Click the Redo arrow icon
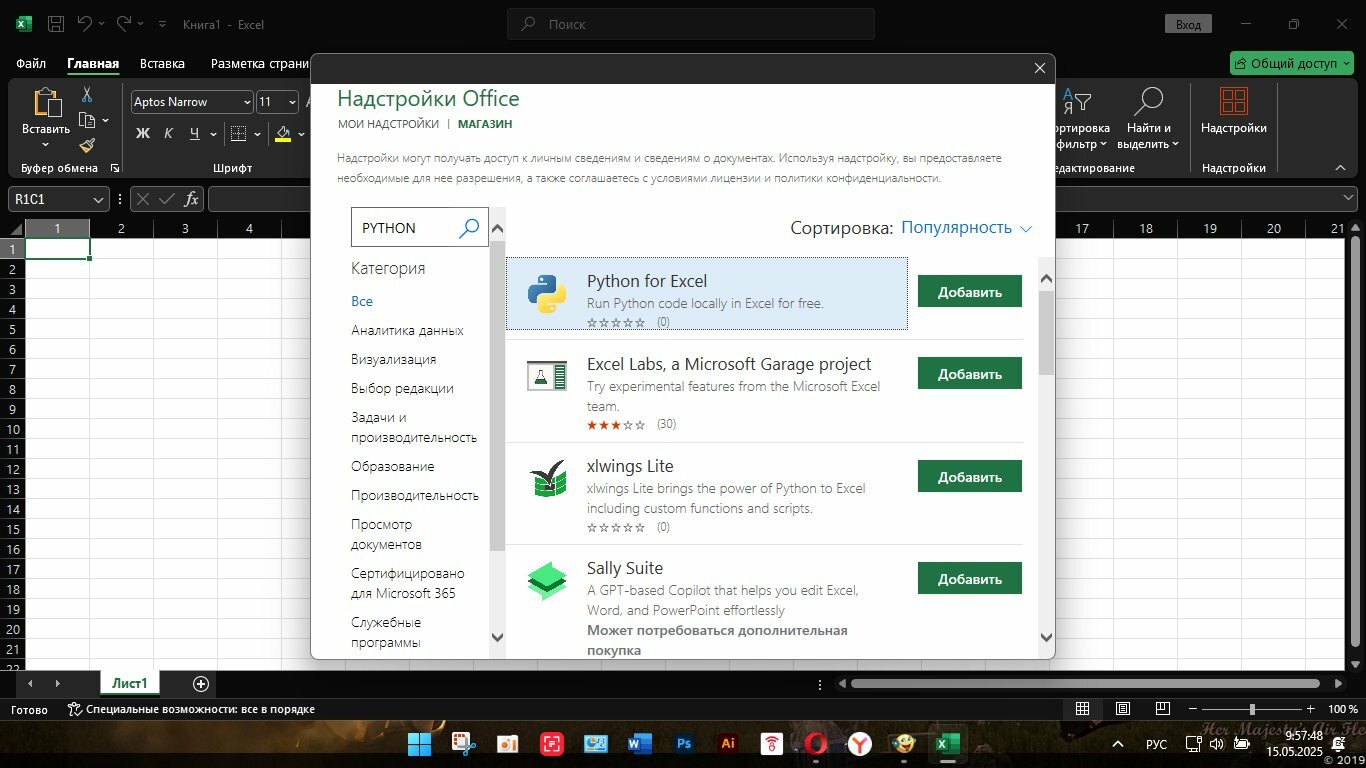The image size is (1366, 768). coord(123,23)
